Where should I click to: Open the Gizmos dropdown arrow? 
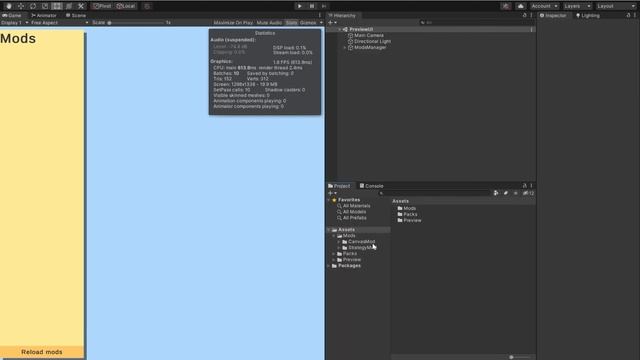coord(321,23)
